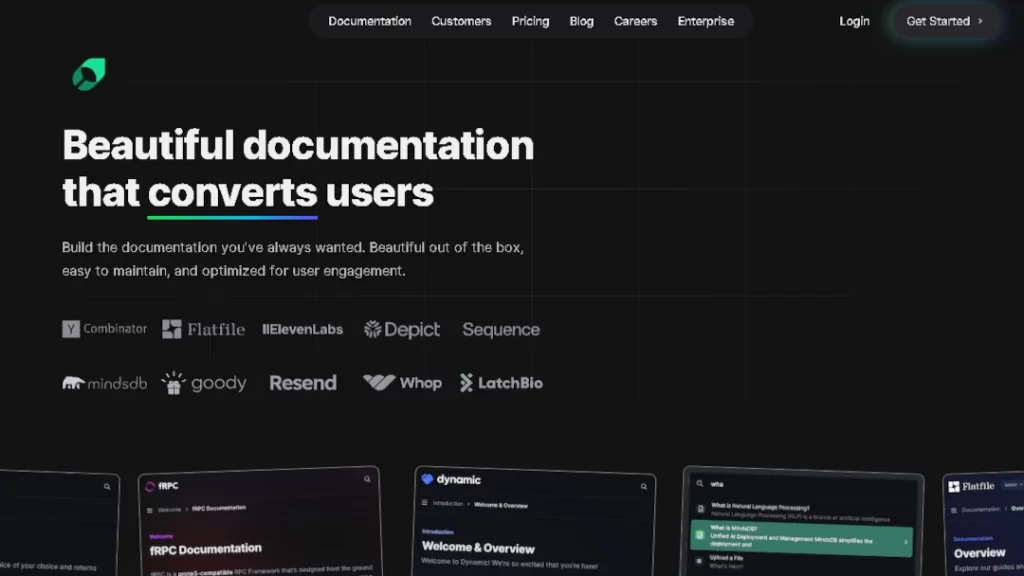Click the Login link

(854, 22)
